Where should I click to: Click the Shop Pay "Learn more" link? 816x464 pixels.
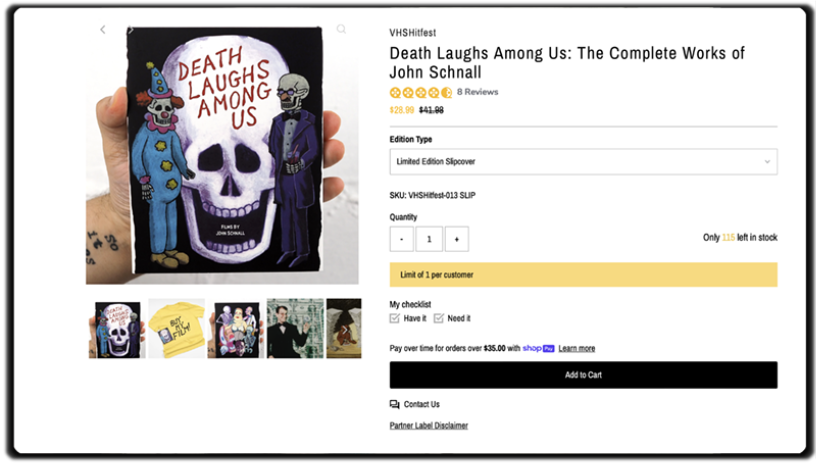pyautogui.click(x=576, y=348)
